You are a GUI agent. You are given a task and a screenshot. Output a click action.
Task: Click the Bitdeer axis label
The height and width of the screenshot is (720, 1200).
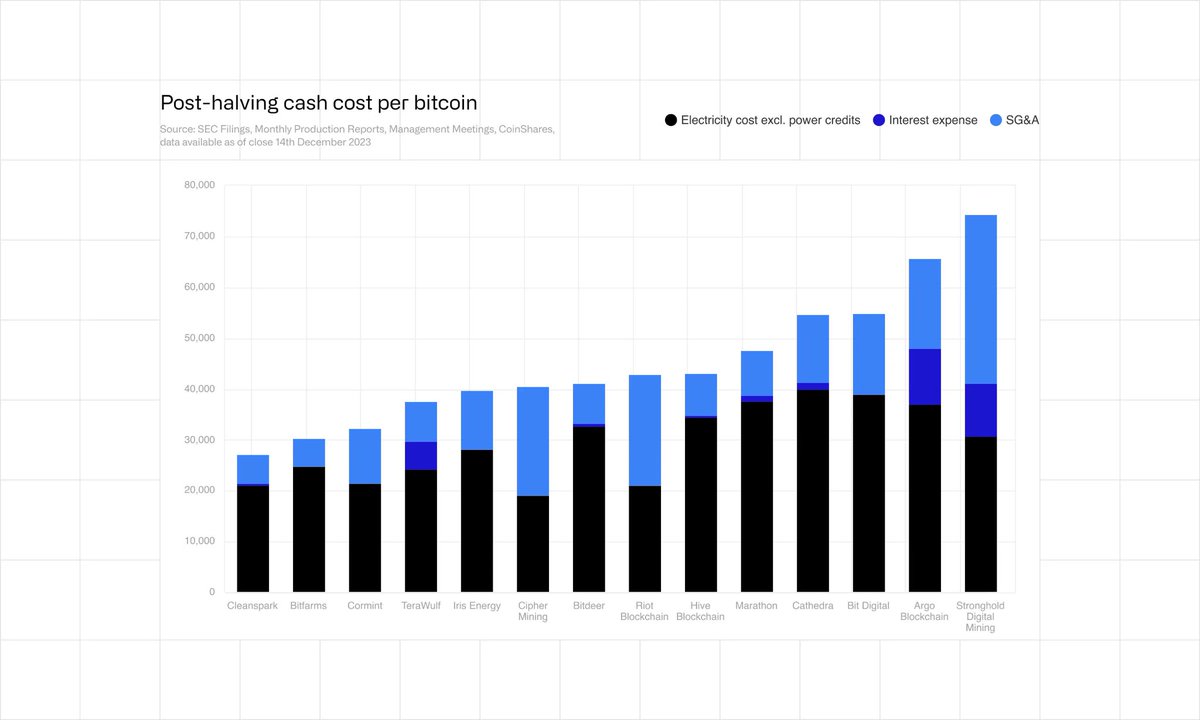588,606
